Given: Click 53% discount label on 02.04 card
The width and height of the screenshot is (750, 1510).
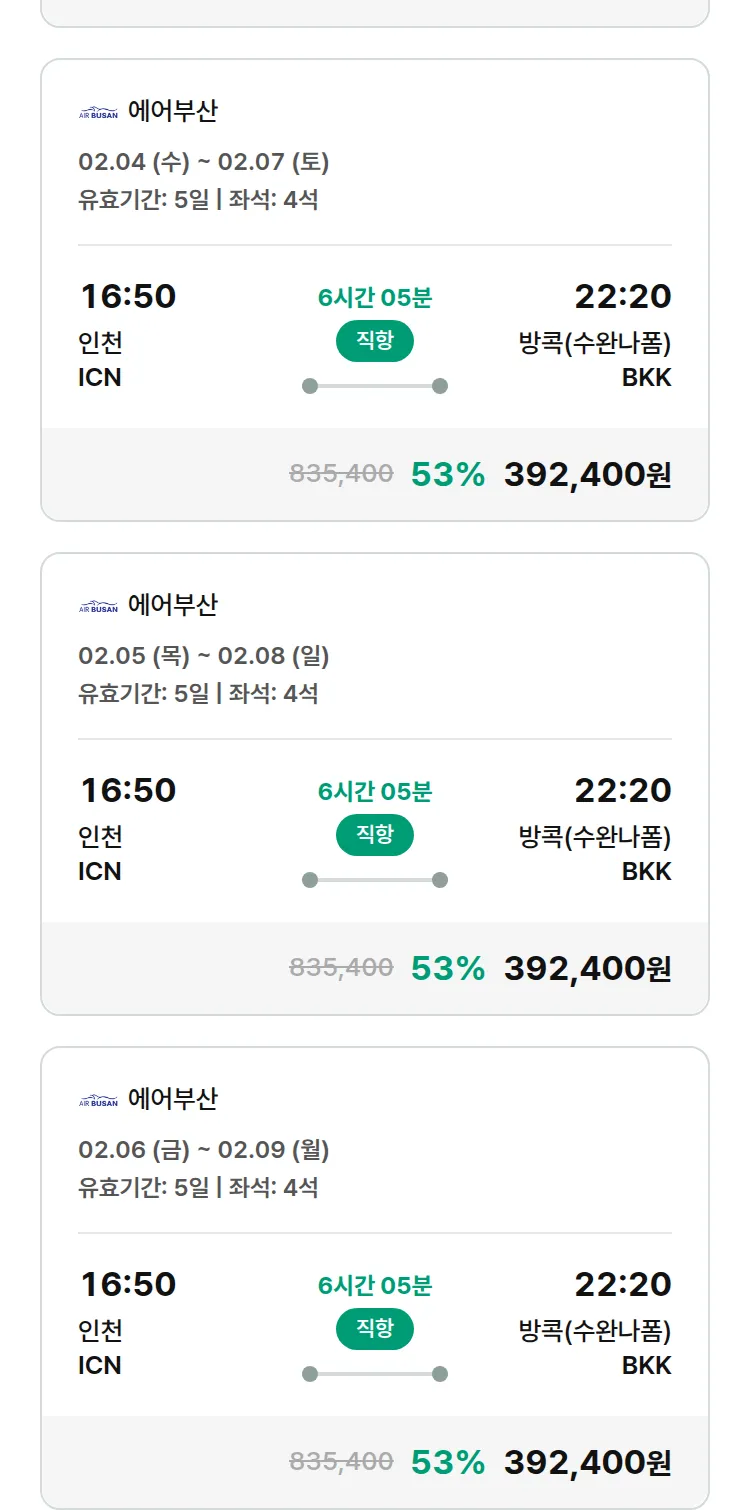Looking at the screenshot, I should point(448,475).
